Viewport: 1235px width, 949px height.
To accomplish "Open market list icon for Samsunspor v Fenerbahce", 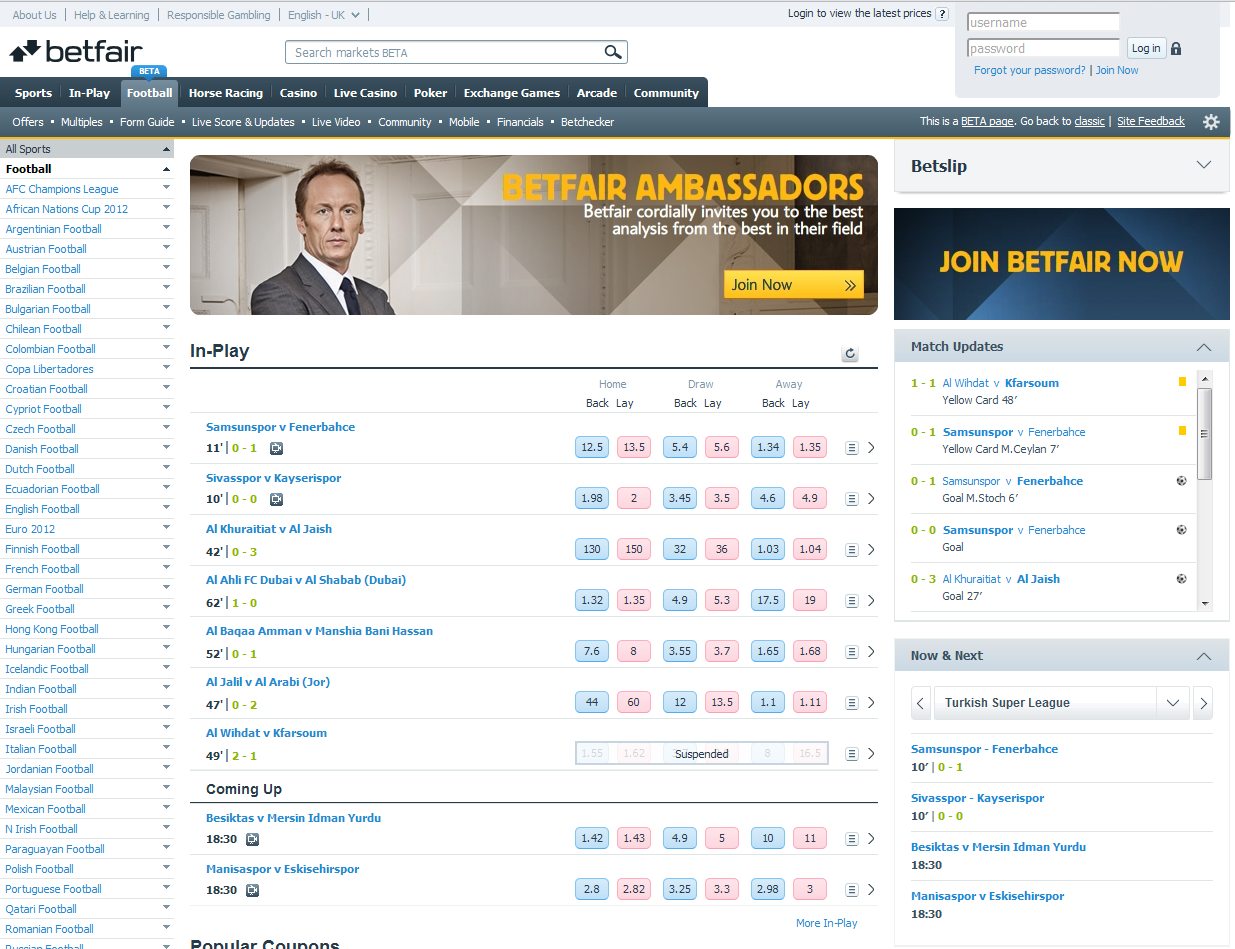I will click(x=851, y=448).
